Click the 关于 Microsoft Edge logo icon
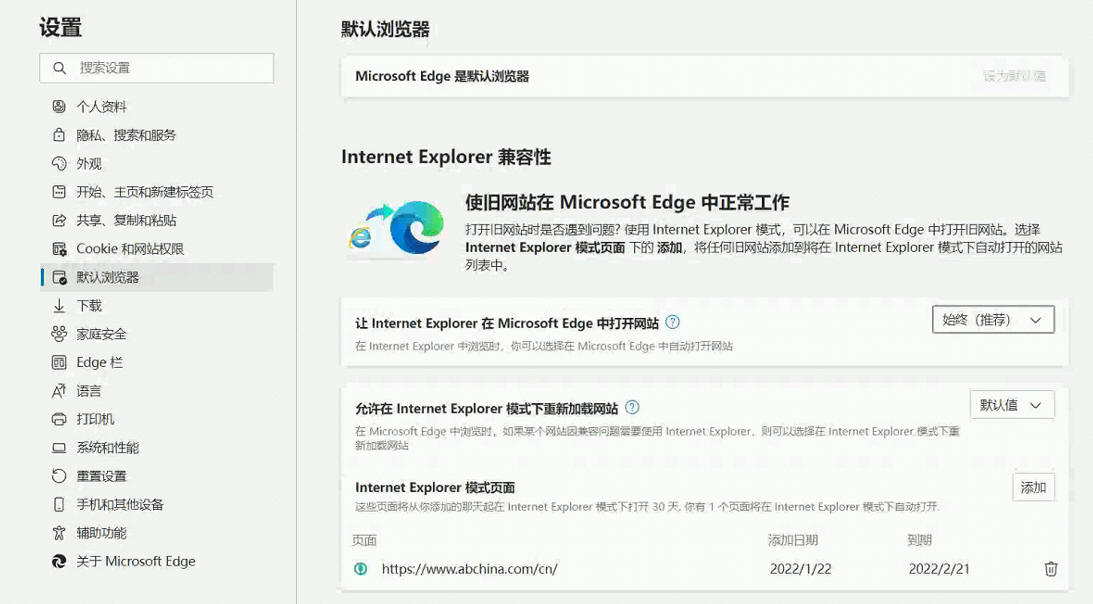The image size is (1093, 604). coord(59,561)
